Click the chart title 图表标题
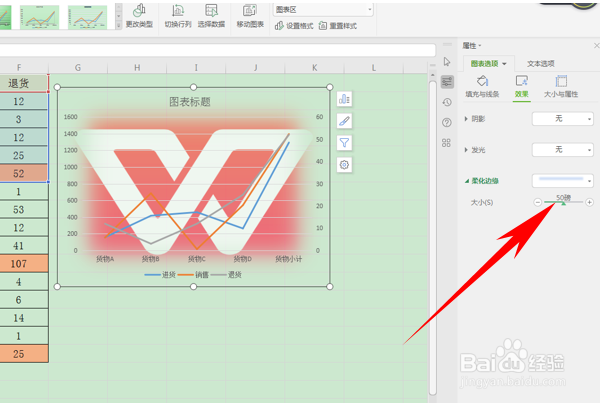600x403 pixels. [x=190, y=102]
